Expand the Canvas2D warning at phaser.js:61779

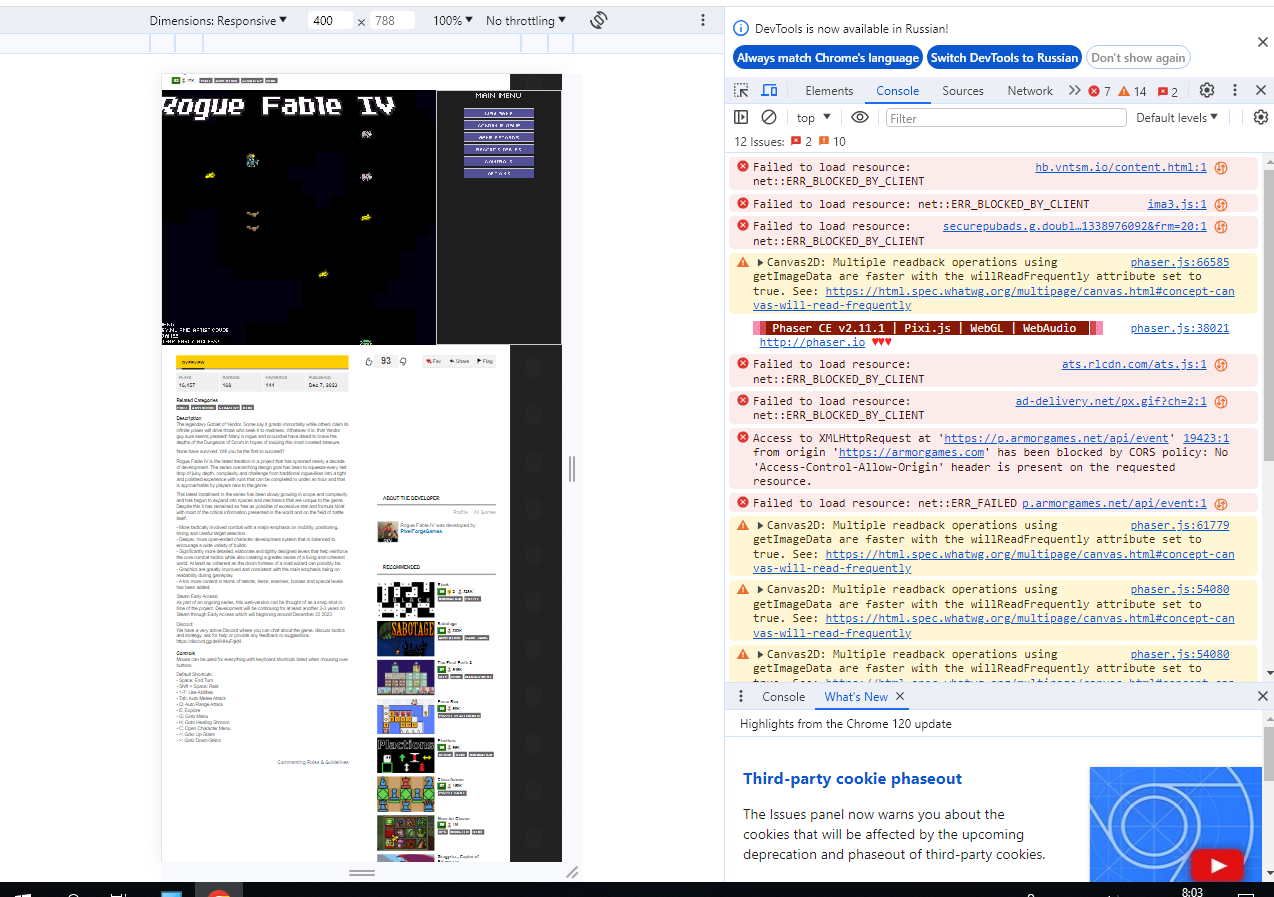coord(760,525)
